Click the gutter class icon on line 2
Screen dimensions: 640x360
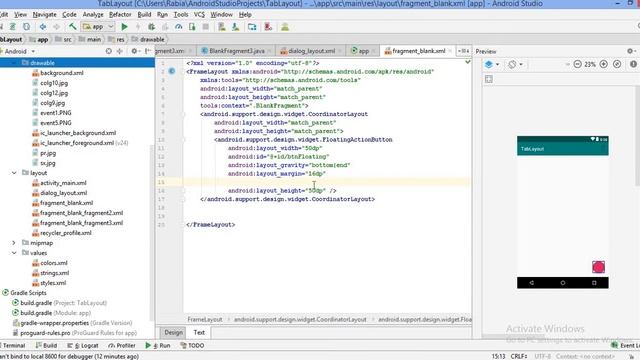[172, 71]
